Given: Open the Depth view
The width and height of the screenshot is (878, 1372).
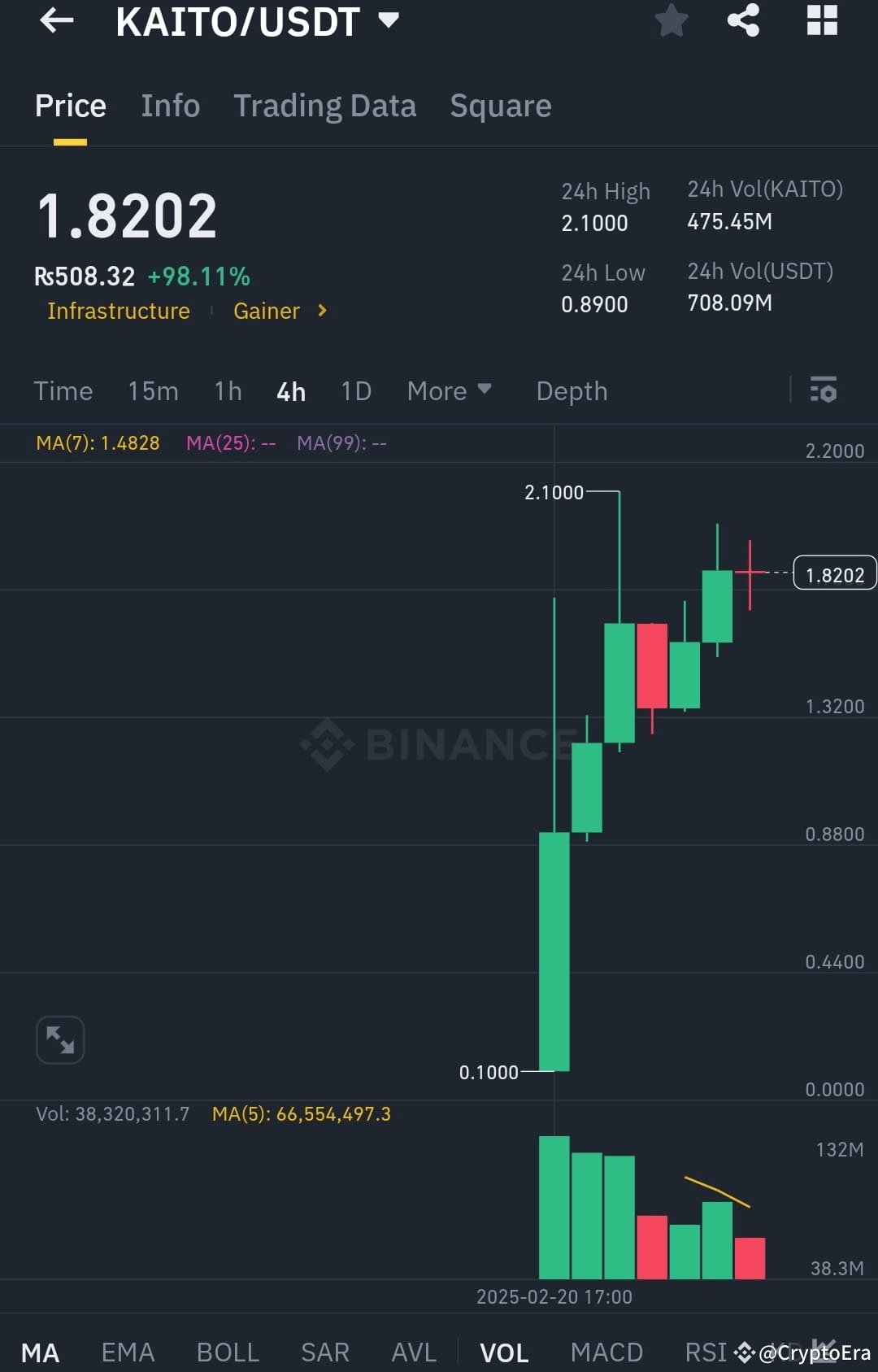Looking at the screenshot, I should pyautogui.click(x=572, y=391).
